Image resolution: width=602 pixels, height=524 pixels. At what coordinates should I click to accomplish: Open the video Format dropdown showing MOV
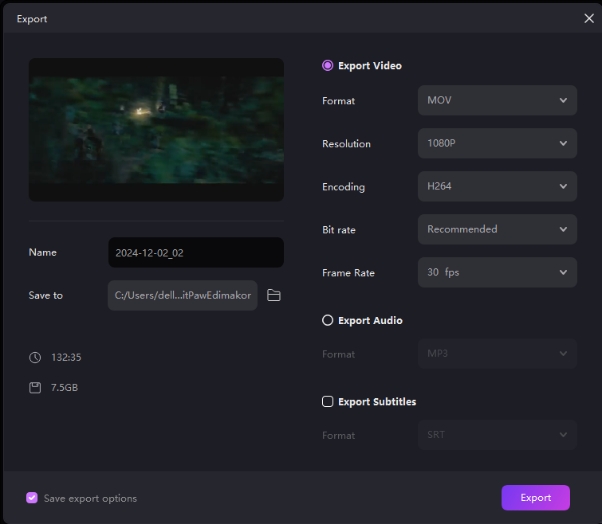point(497,101)
